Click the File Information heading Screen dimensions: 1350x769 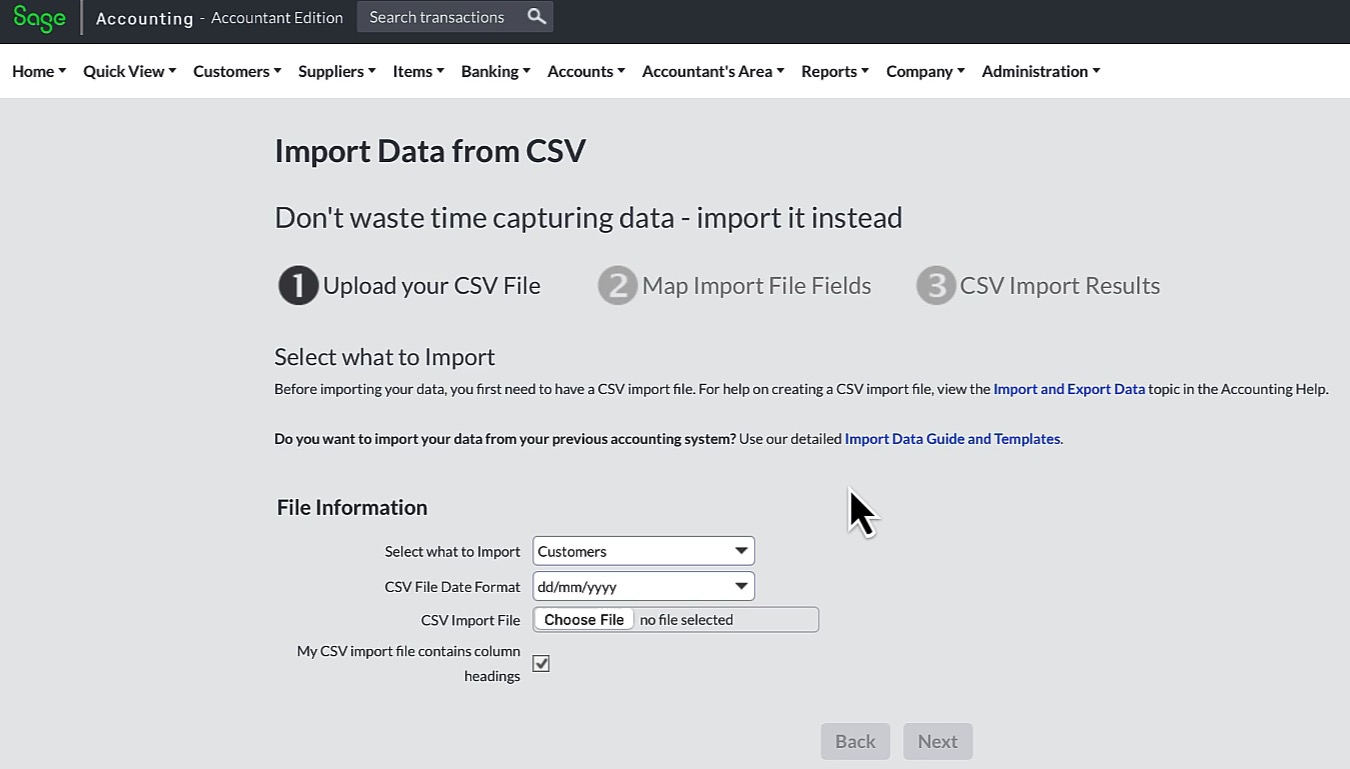352,507
